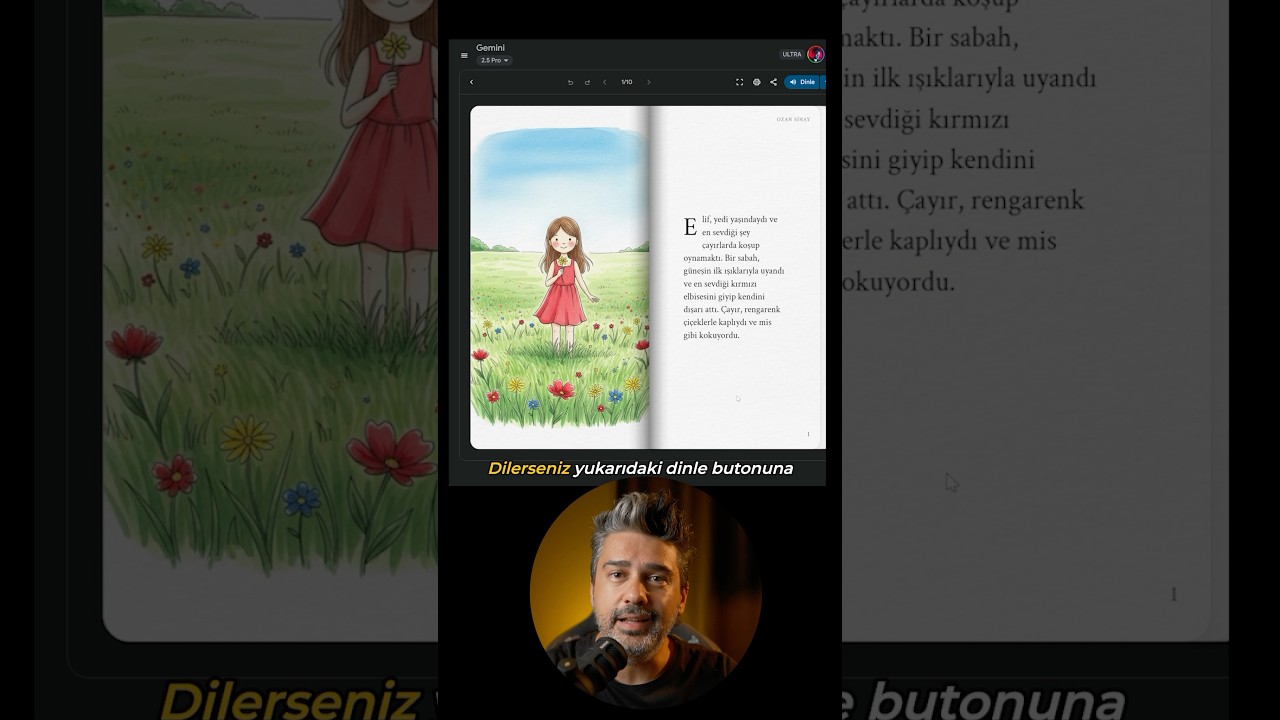The height and width of the screenshot is (720, 1280).
Task: Click the redo arrow icon
Action: tap(587, 82)
